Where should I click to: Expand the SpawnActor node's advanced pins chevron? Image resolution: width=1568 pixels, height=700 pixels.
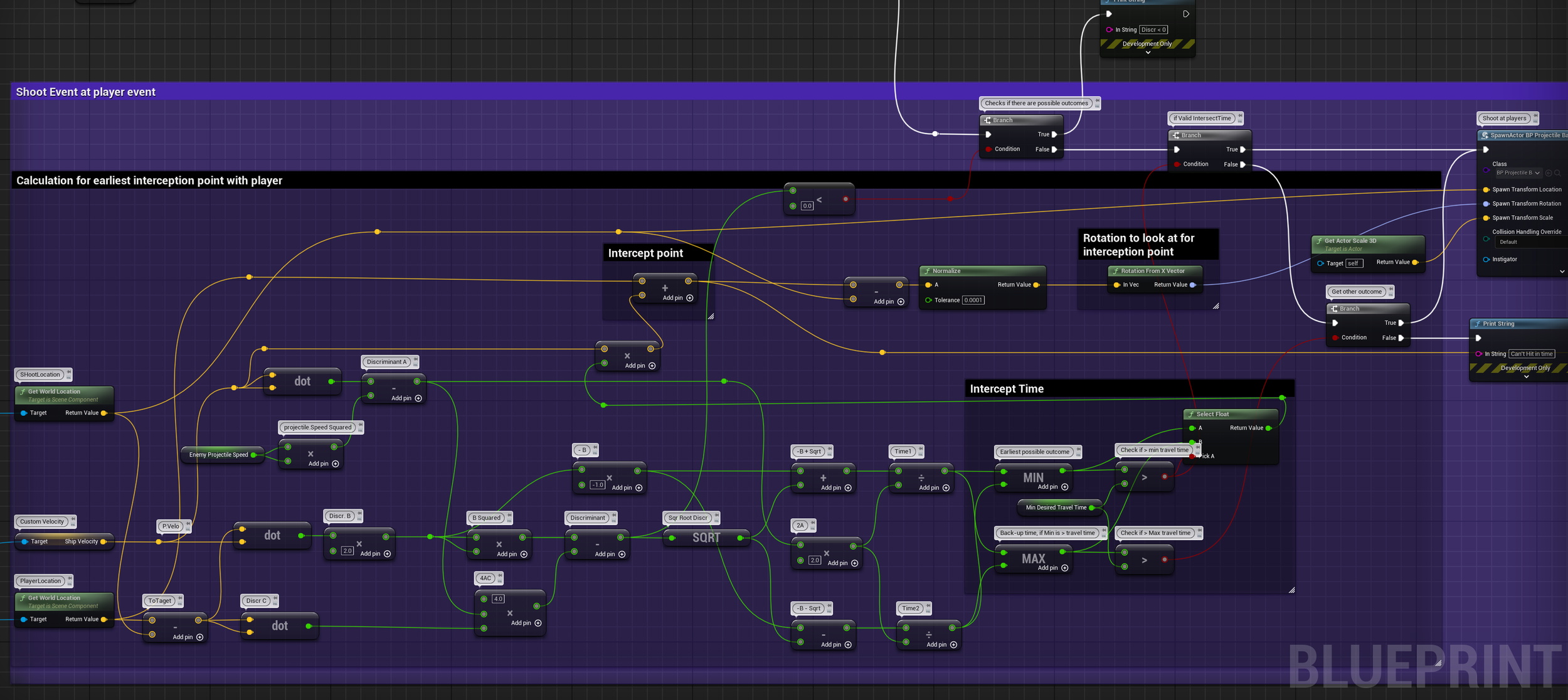point(1562,272)
